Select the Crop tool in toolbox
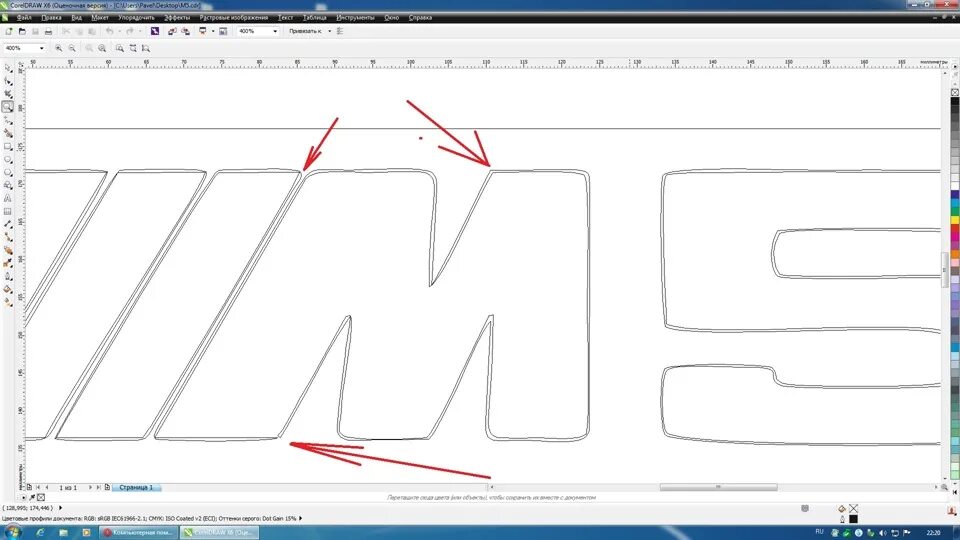Viewport: 960px width, 540px height. 8,94
